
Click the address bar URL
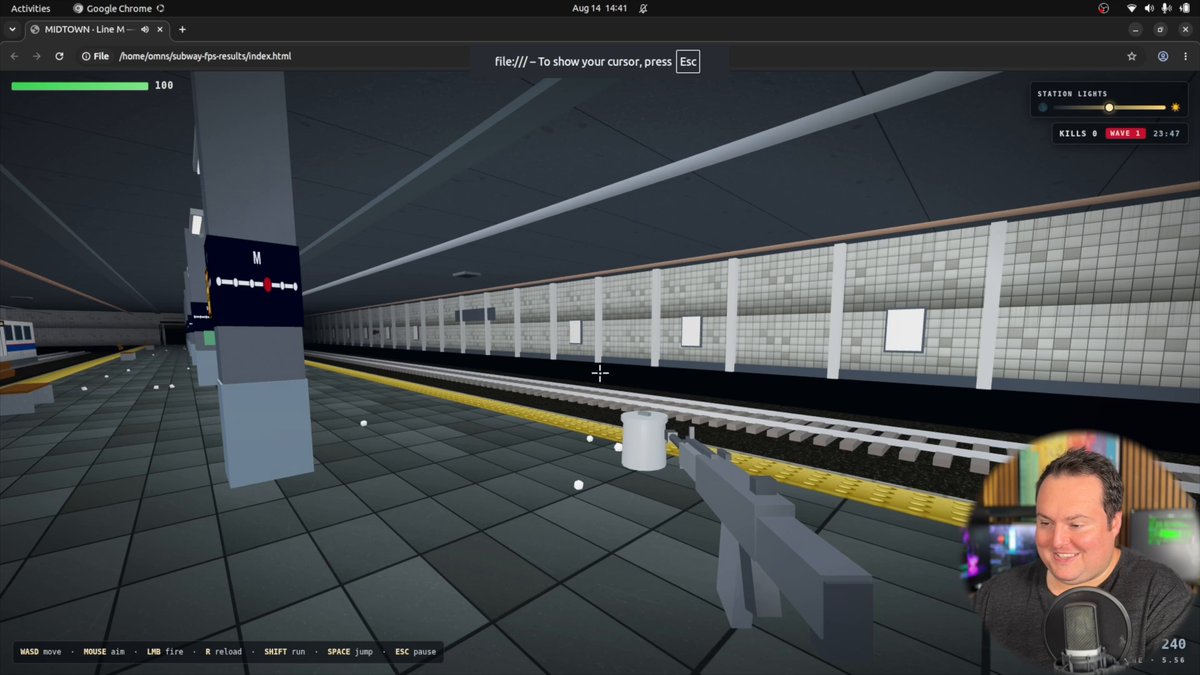pyautogui.click(x=205, y=56)
